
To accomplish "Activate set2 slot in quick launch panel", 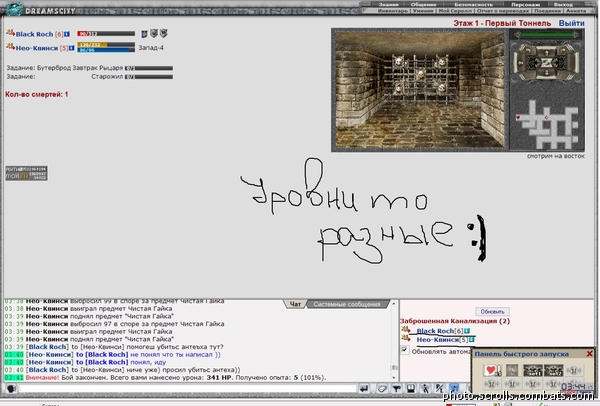I will (x=554, y=370).
